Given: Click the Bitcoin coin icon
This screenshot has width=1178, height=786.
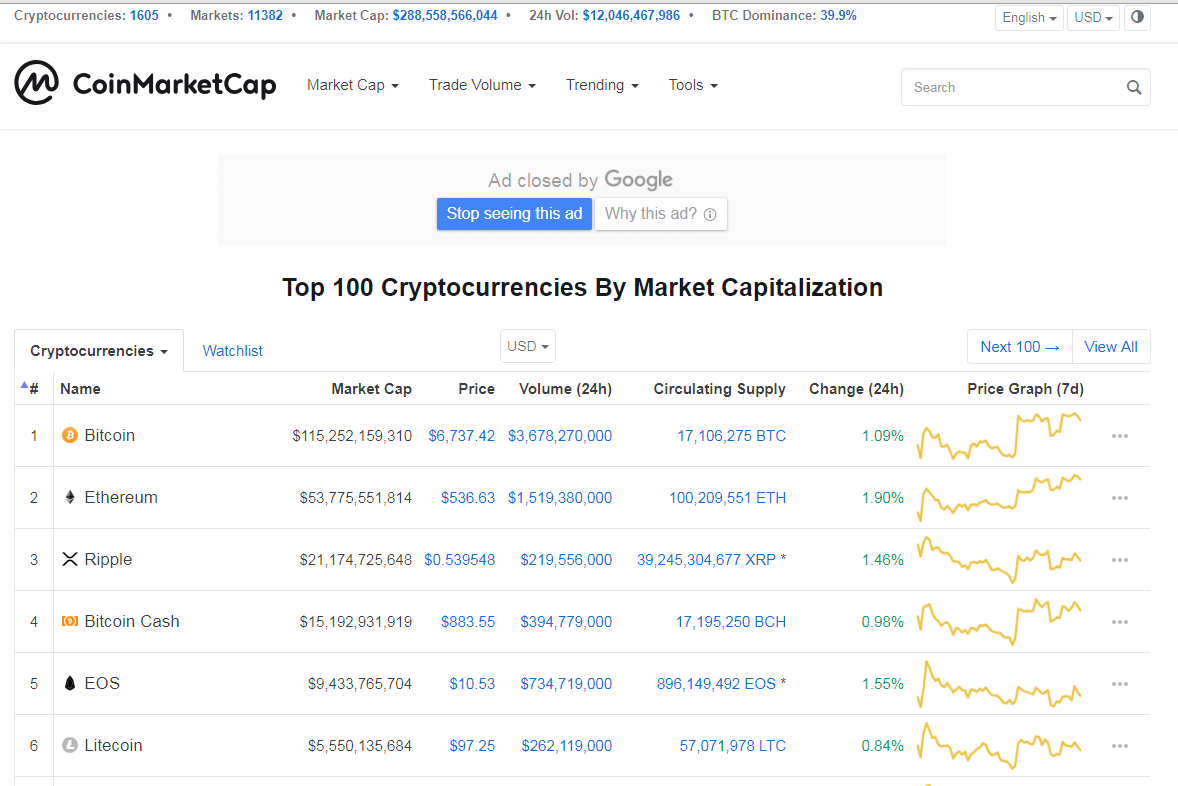Looking at the screenshot, I should point(70,436).
